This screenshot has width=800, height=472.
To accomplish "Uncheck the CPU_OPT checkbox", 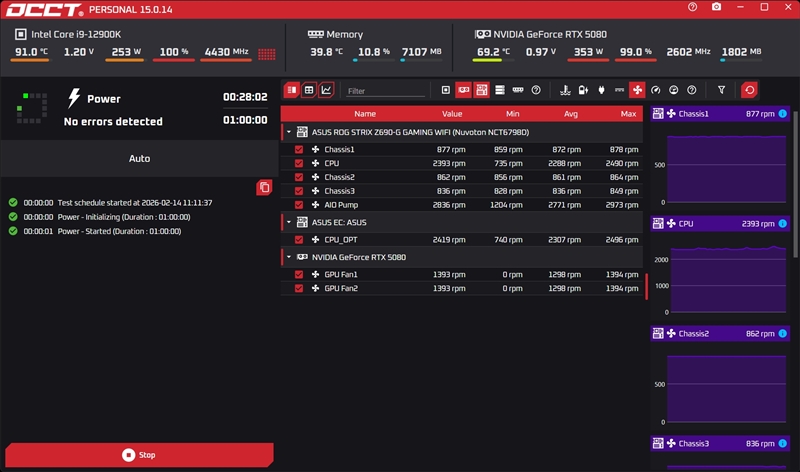I will pos(299,240).
